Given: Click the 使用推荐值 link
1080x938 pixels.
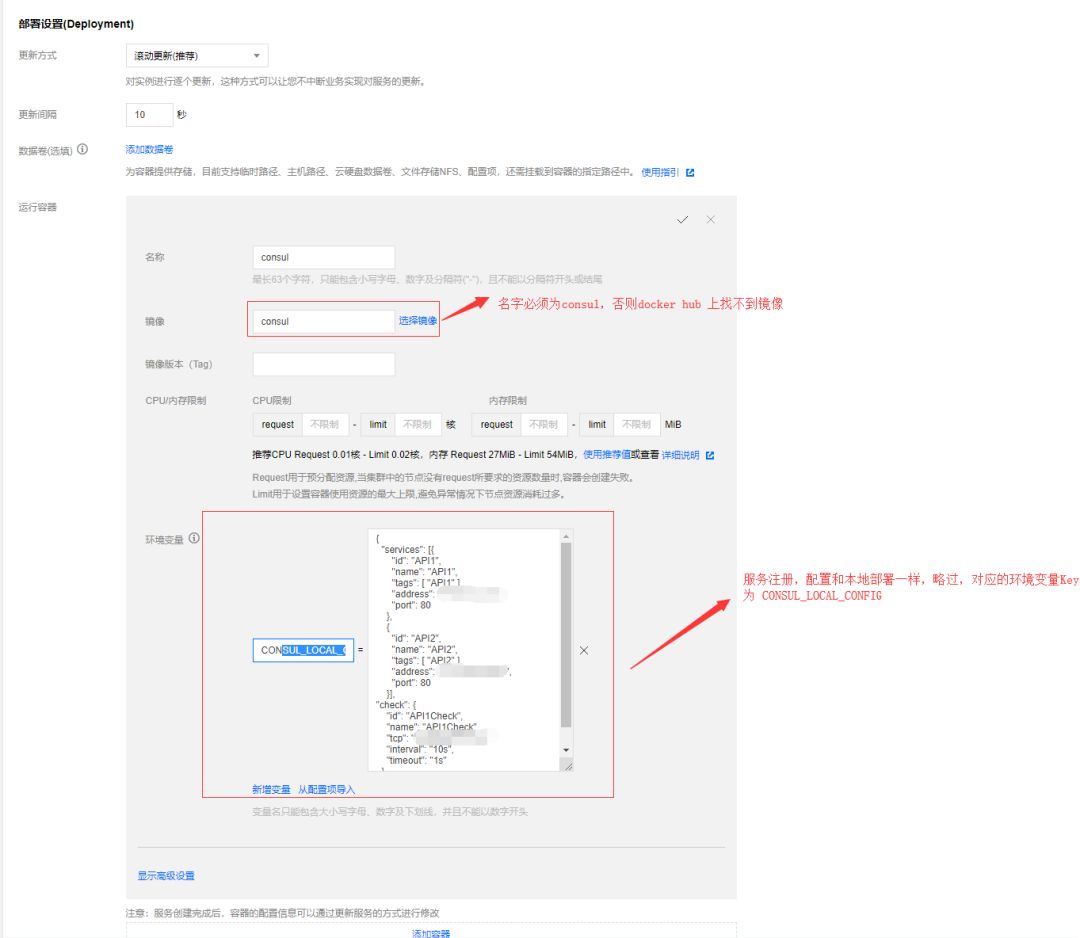Looking at the screenshot, I should (x=607, y=455).
